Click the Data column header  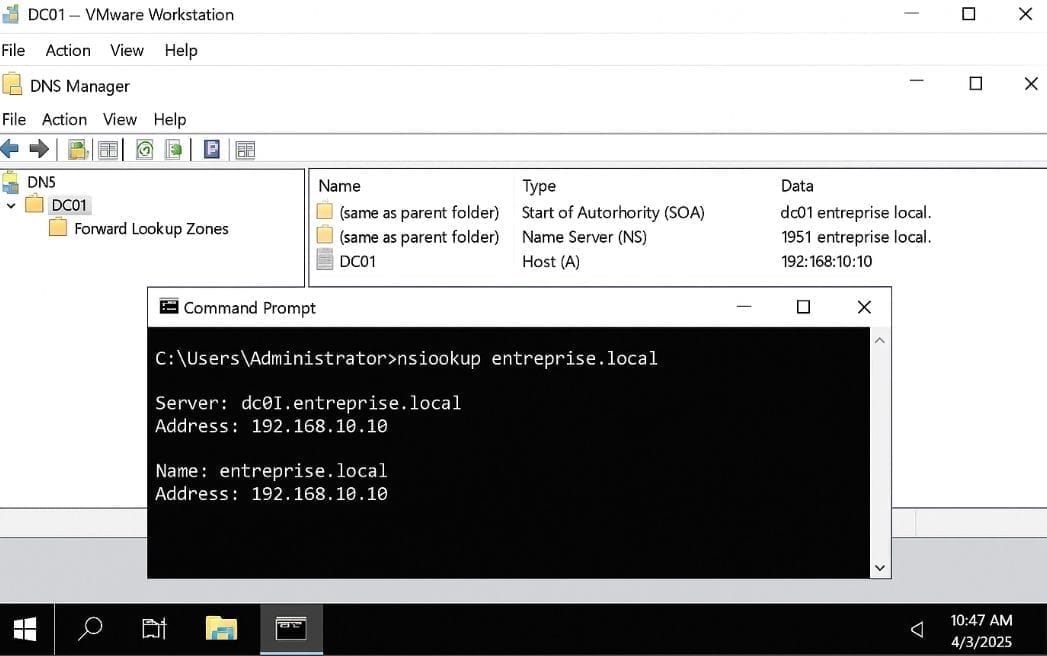797,186
